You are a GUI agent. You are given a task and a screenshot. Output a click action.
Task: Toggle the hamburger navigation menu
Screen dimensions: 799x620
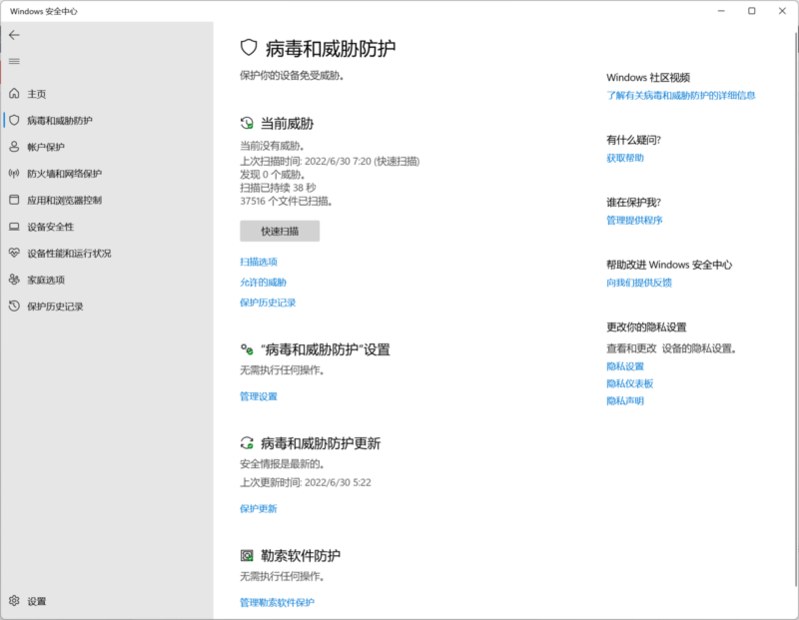click(x=14, y=62)
